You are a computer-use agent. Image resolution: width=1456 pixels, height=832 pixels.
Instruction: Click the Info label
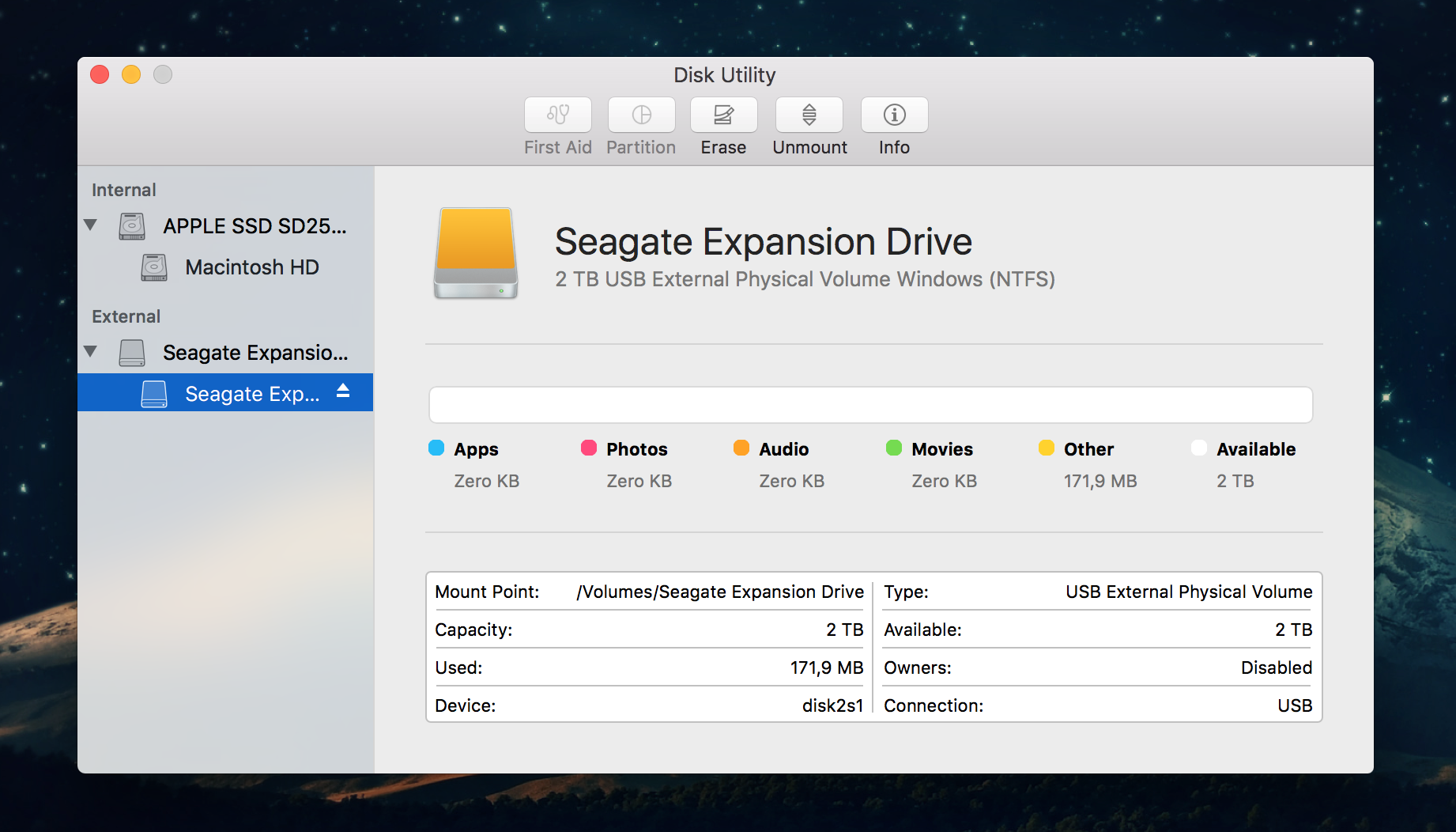pyautogui.click(x=894, y=147)
